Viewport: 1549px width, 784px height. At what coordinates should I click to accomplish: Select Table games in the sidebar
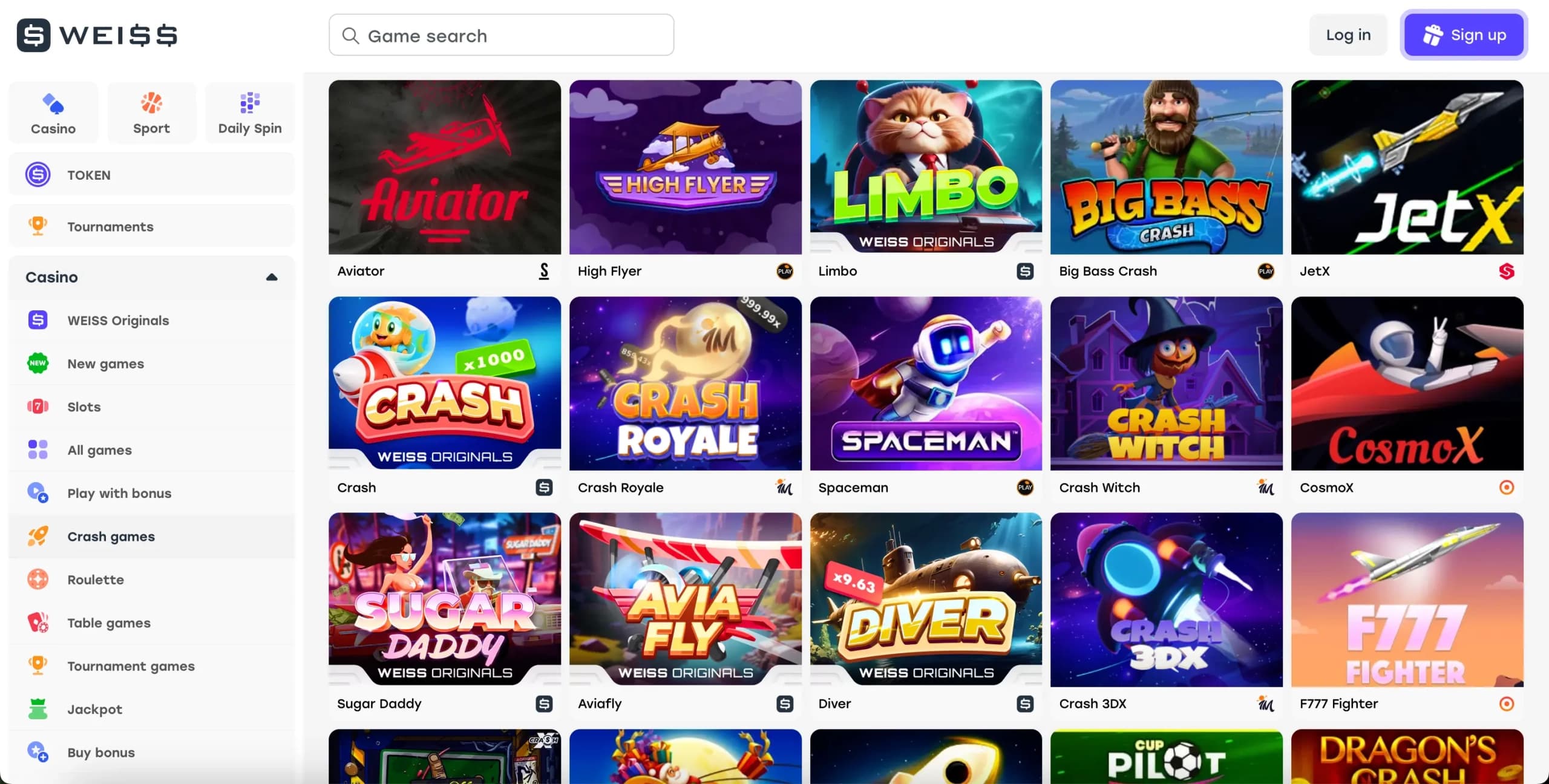109,622
